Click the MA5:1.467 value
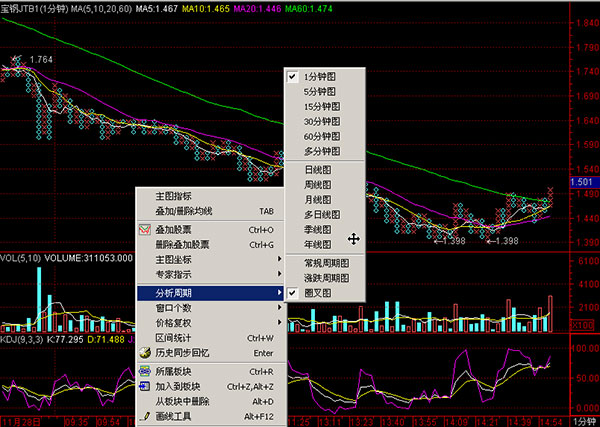Image resolution: width=600 pixels, height=427 pixels. point(157,8)
